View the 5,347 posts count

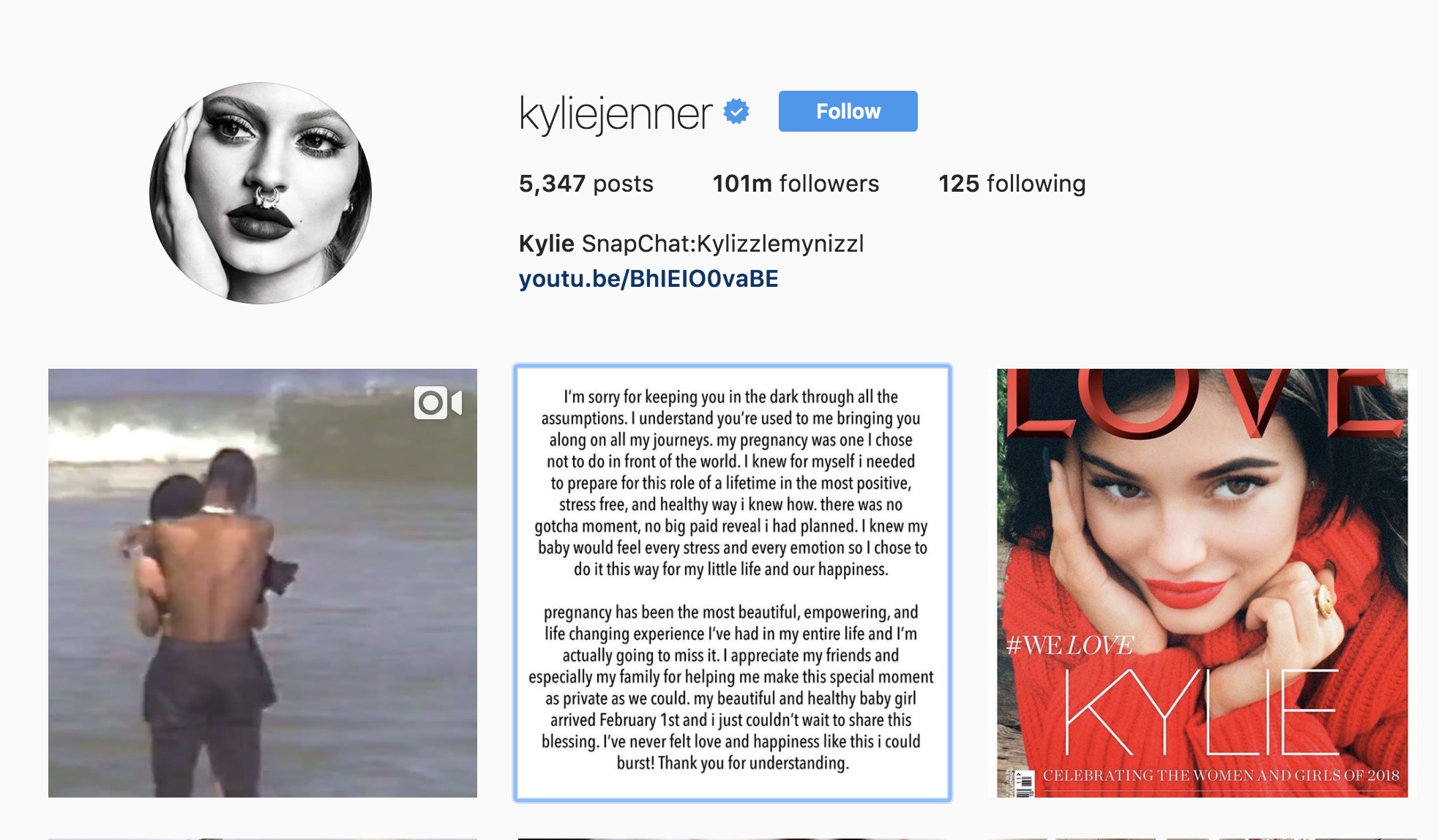coord(586,184)
